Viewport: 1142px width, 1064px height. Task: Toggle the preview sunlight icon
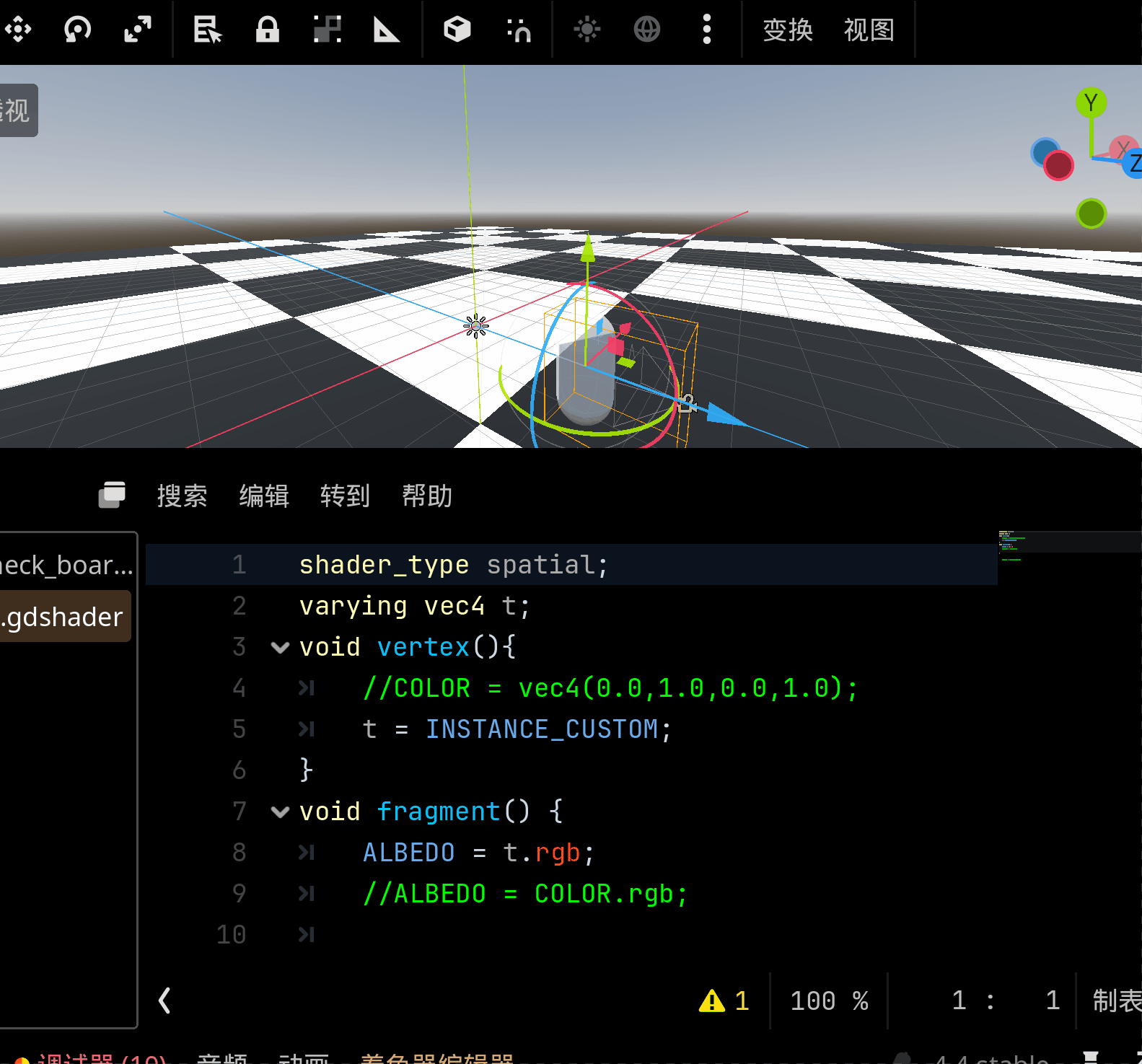pyautogui.click(x=587, y=30)
